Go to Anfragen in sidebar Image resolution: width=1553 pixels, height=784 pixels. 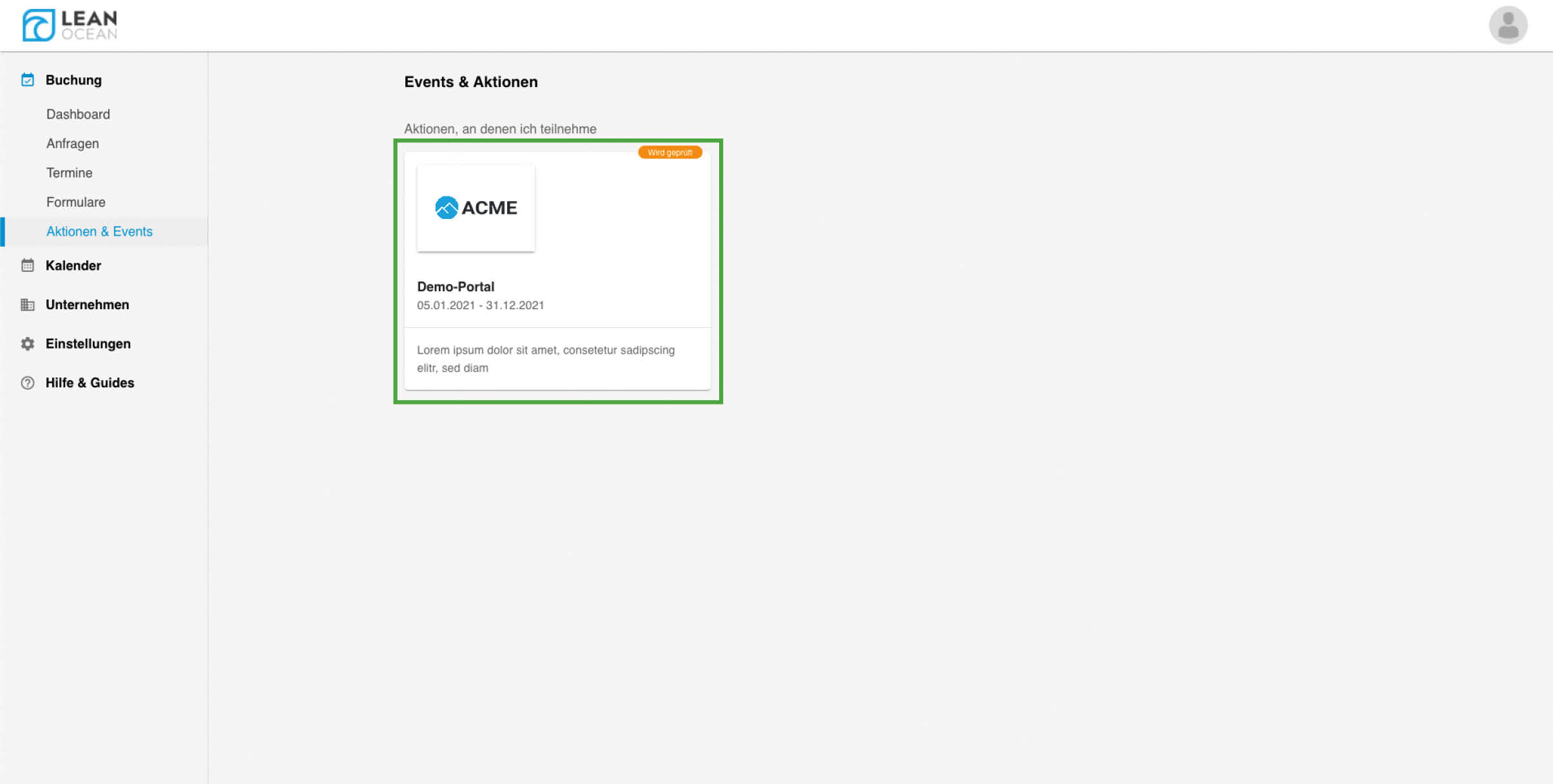point(72,144)
